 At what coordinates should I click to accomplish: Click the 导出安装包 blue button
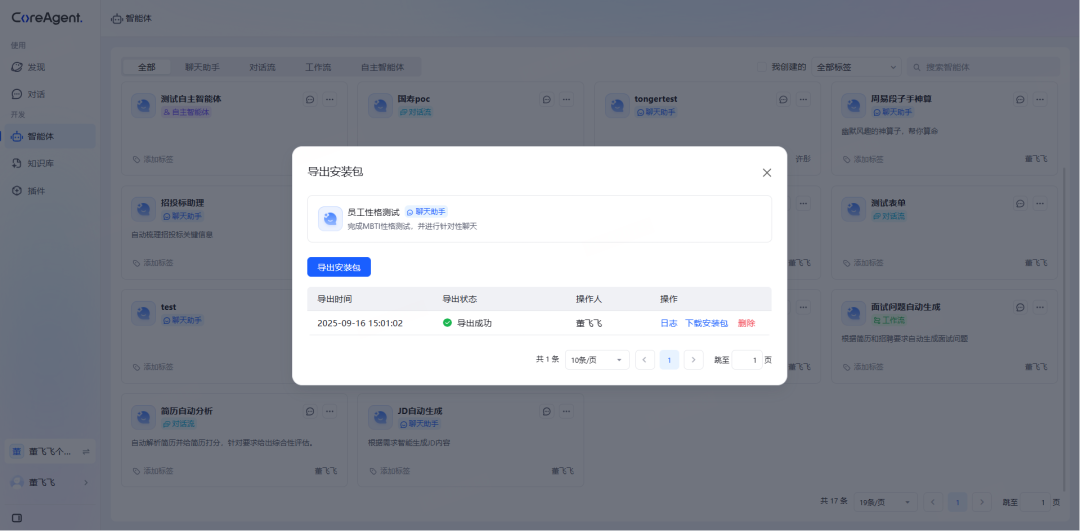(339, 267)
